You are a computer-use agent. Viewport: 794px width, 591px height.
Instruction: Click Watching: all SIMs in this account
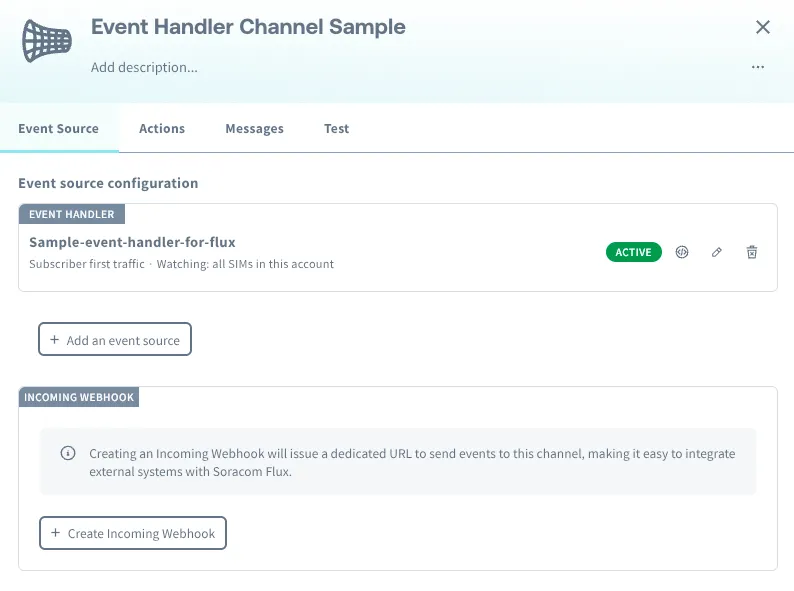pyautogui.click(x=245, y=264)
